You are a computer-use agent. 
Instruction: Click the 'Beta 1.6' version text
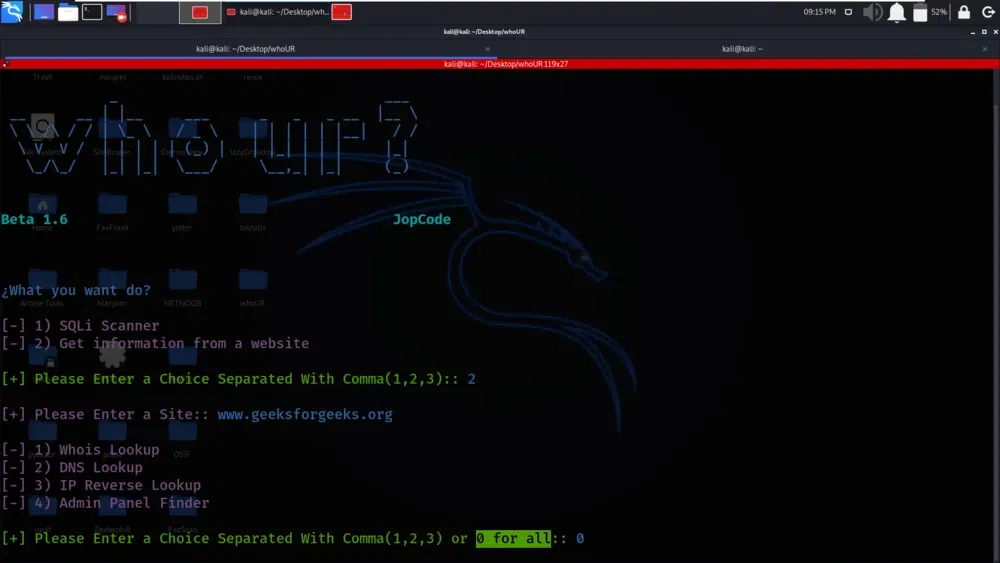34,219
